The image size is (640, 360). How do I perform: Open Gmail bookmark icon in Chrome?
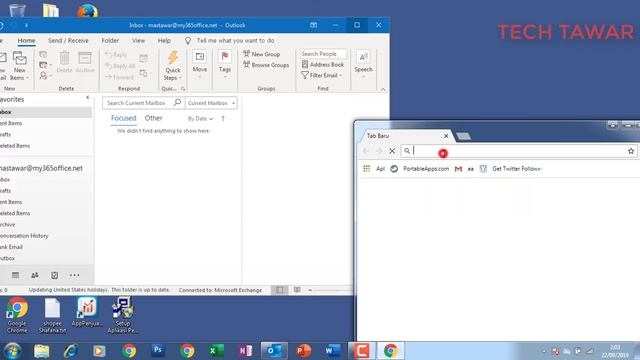458,169
